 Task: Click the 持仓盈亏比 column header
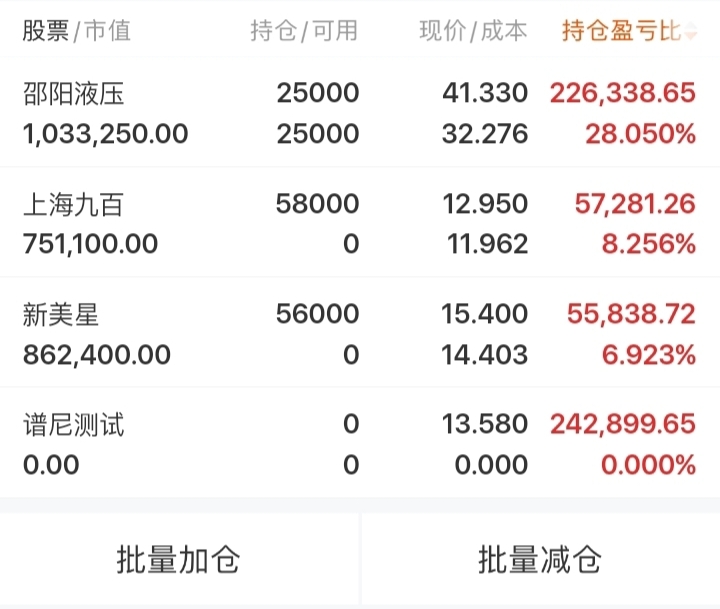pyautogui.click(x=620, y=31)
